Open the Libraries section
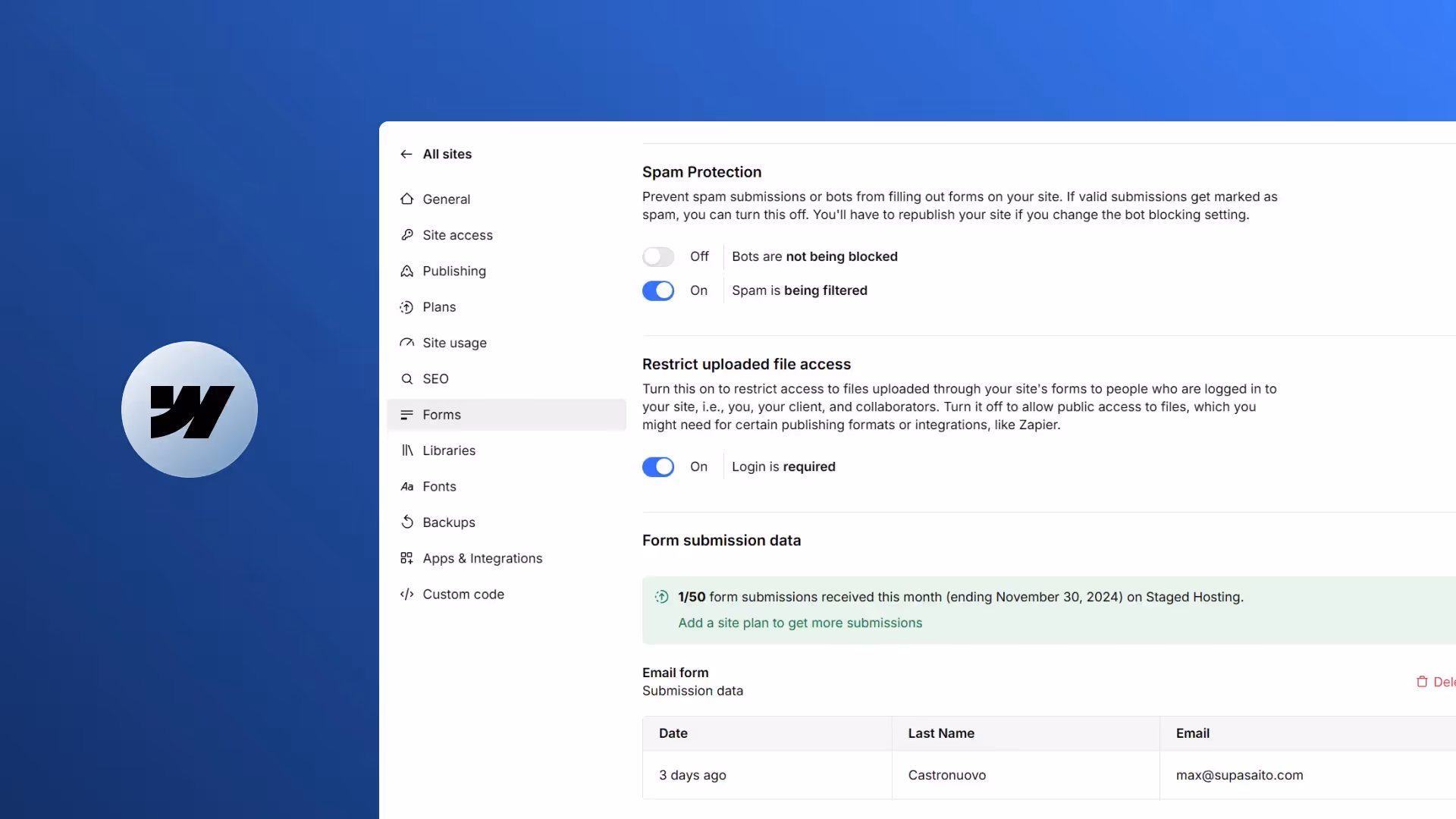Image resolution: width=1456 pixels, height=819 pixels. coord(449,450)
